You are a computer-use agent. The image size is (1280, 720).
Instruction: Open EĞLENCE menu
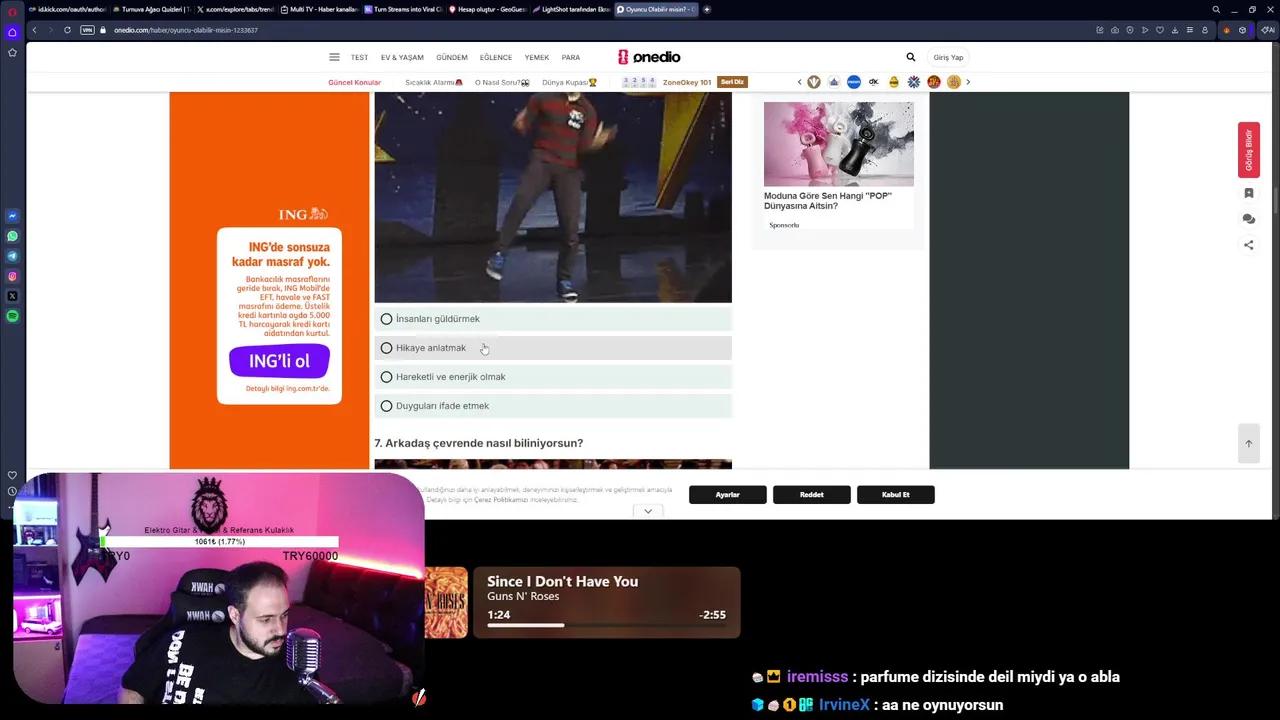point(496,57)
